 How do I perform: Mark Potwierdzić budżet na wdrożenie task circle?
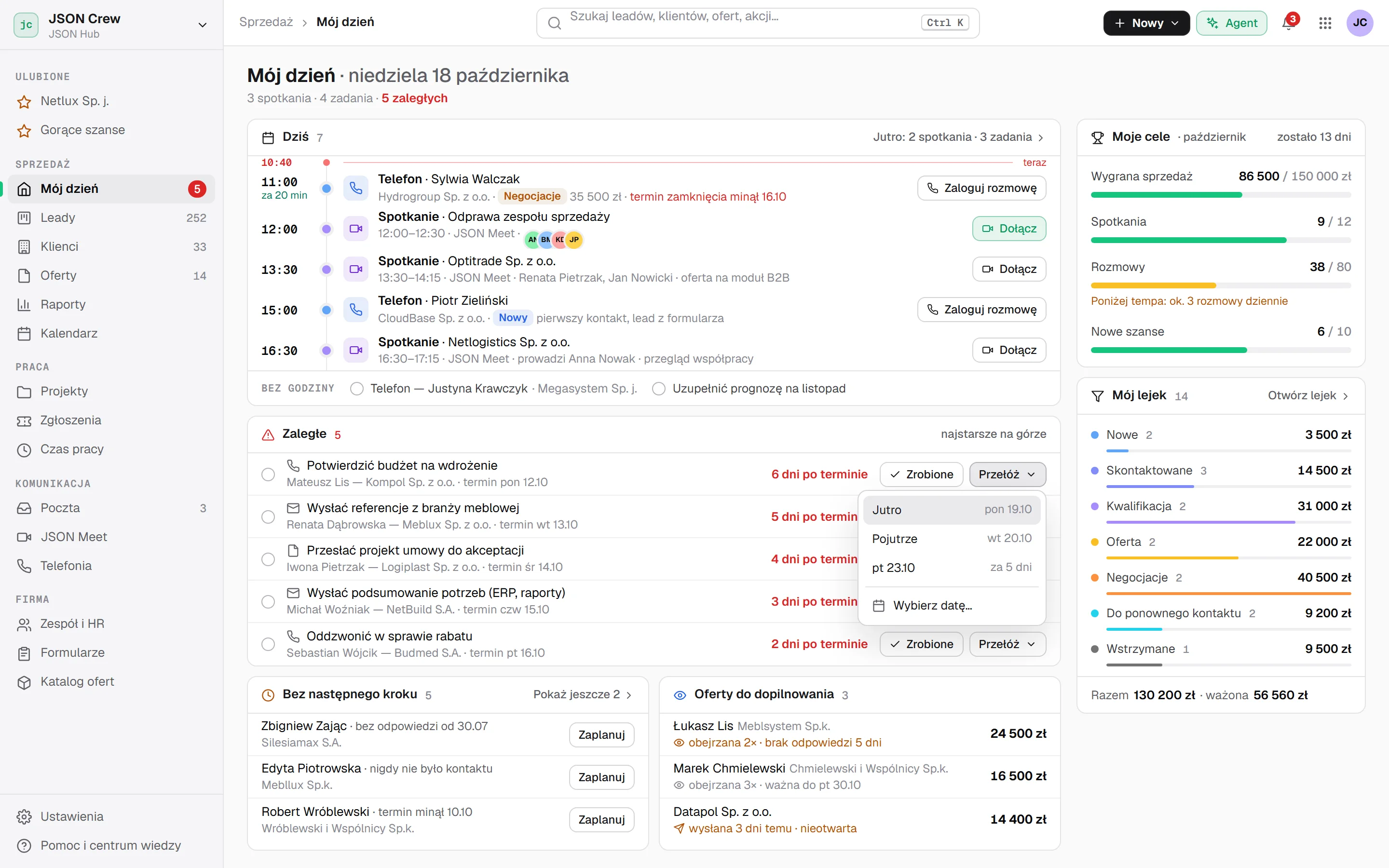[268, 474]
